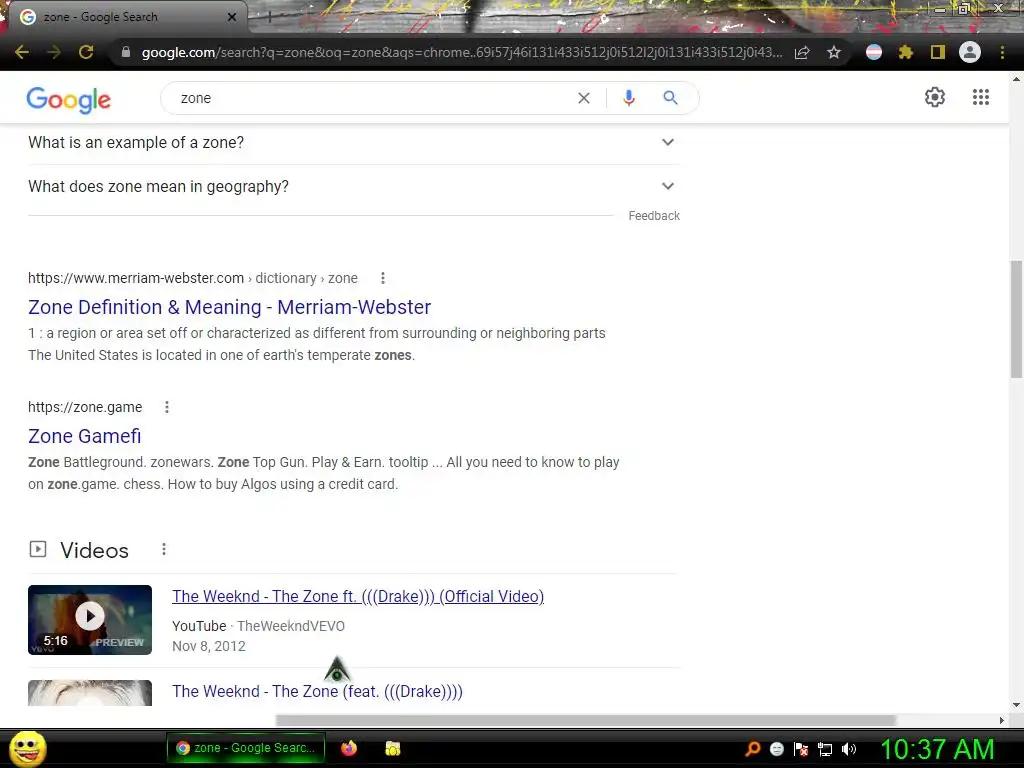Open Firefox from the taskbar
This screenshot has width=1024, height=768.
tap(349, 748)
